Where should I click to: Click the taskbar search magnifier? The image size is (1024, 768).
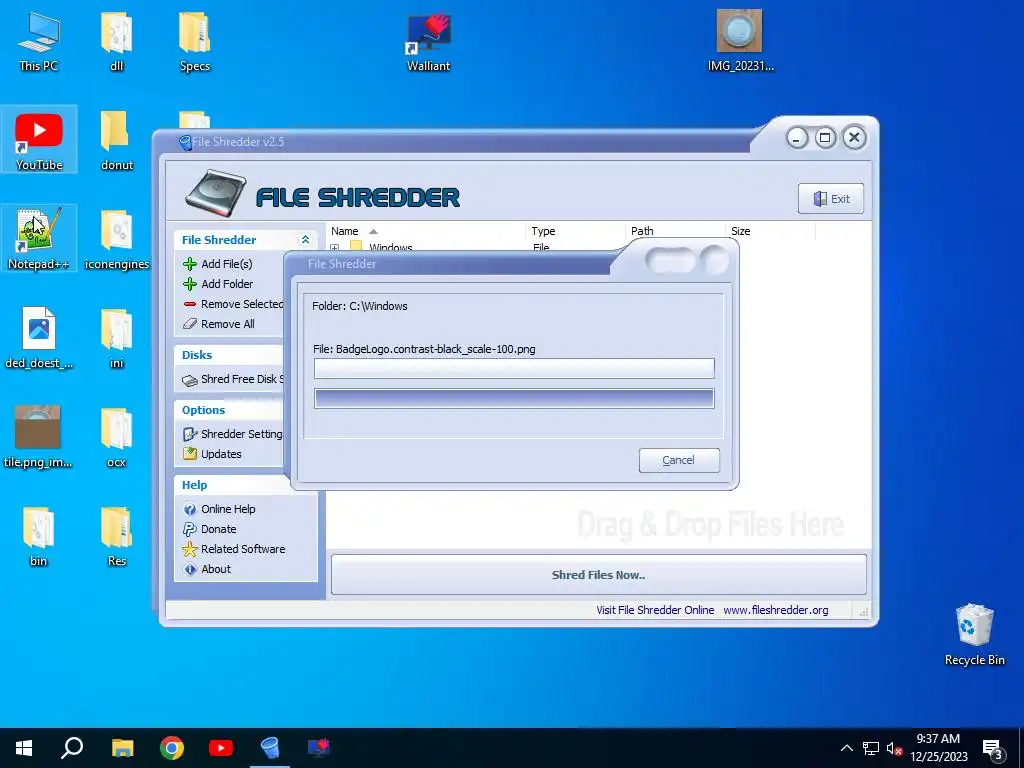point(72,748)
